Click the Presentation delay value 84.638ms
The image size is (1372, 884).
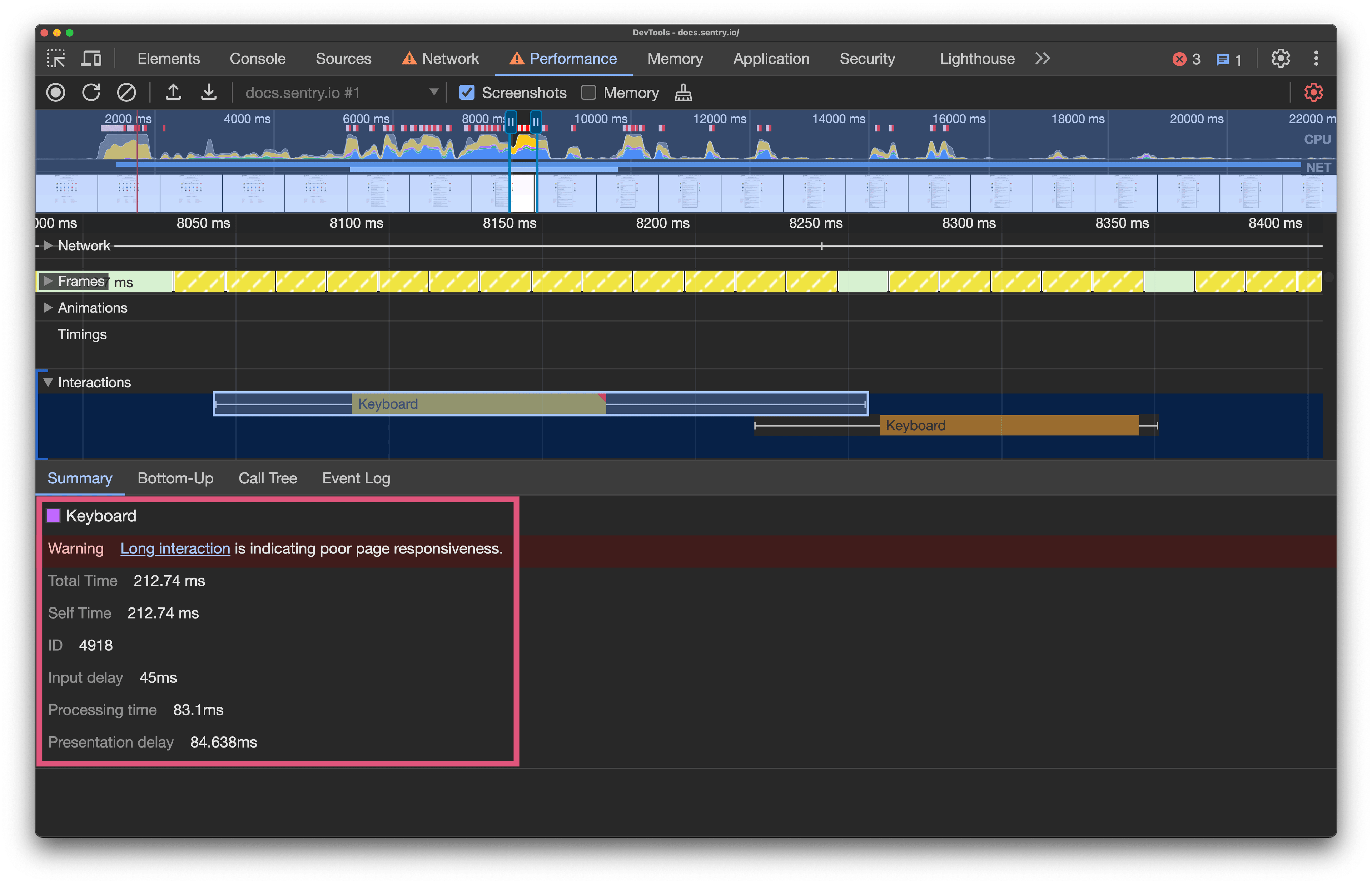click(x=223, y=743)
